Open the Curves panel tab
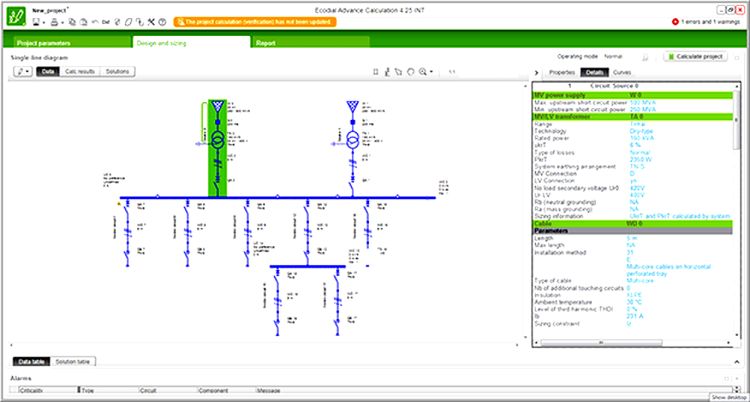This screenshot has width=750, height=402. pos(622,72)
